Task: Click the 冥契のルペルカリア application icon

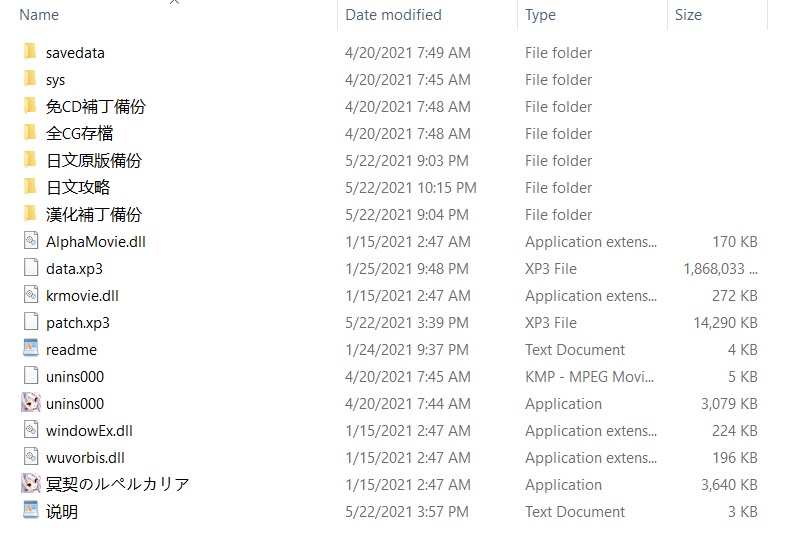Action: coord(31,484)
